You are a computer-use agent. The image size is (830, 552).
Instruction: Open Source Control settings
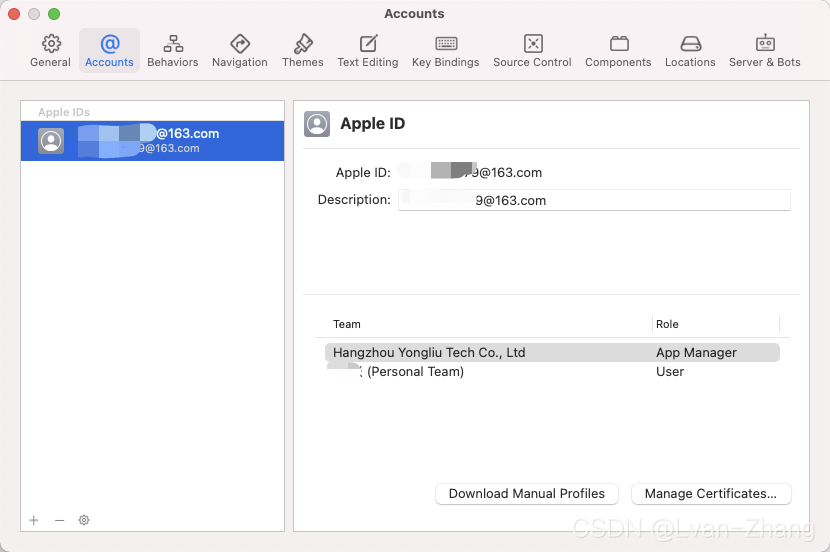533,51
